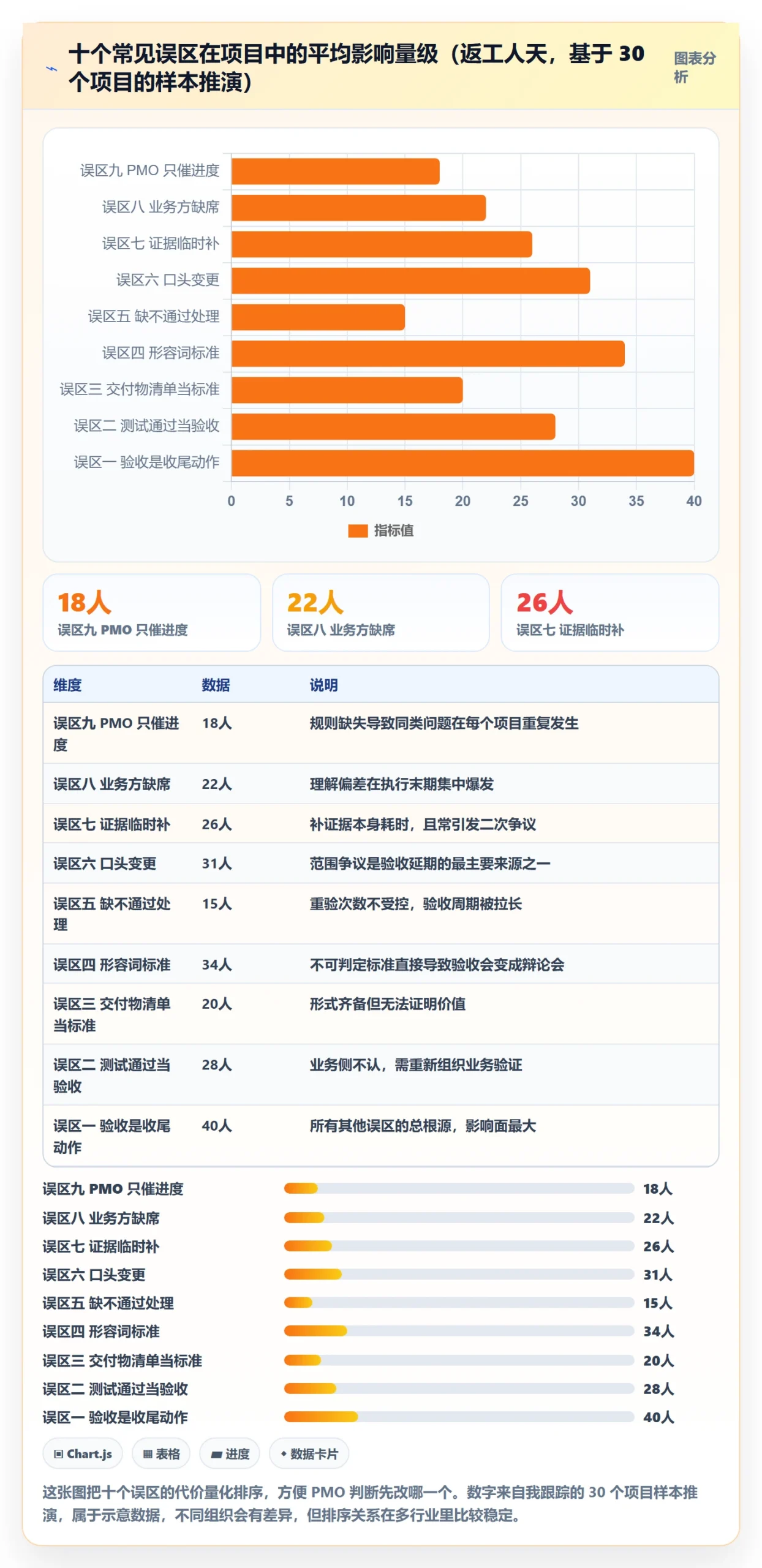Image resolution: width=762 pixels, height=1568 pixels.
Task: Click the 数据 column header
Action: 216,685
